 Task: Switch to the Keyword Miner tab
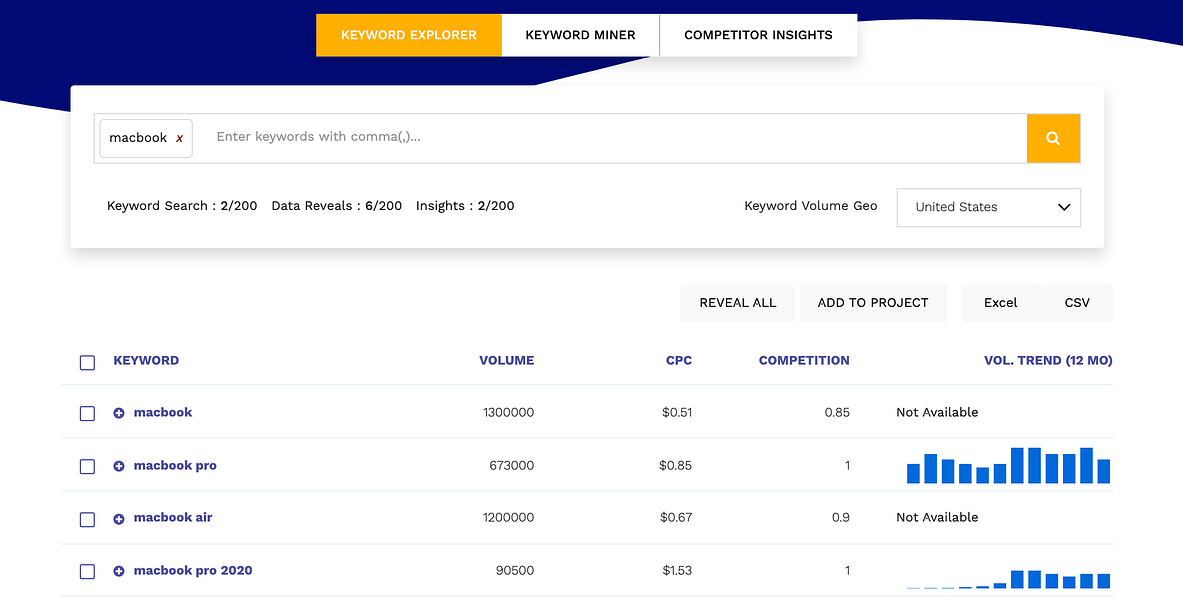coord(580,35)
